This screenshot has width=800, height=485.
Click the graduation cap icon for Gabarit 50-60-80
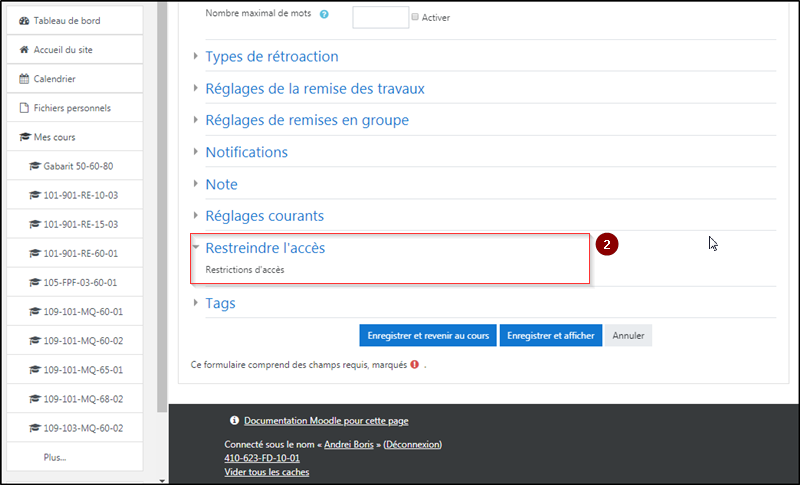click(x=34, y=166)
